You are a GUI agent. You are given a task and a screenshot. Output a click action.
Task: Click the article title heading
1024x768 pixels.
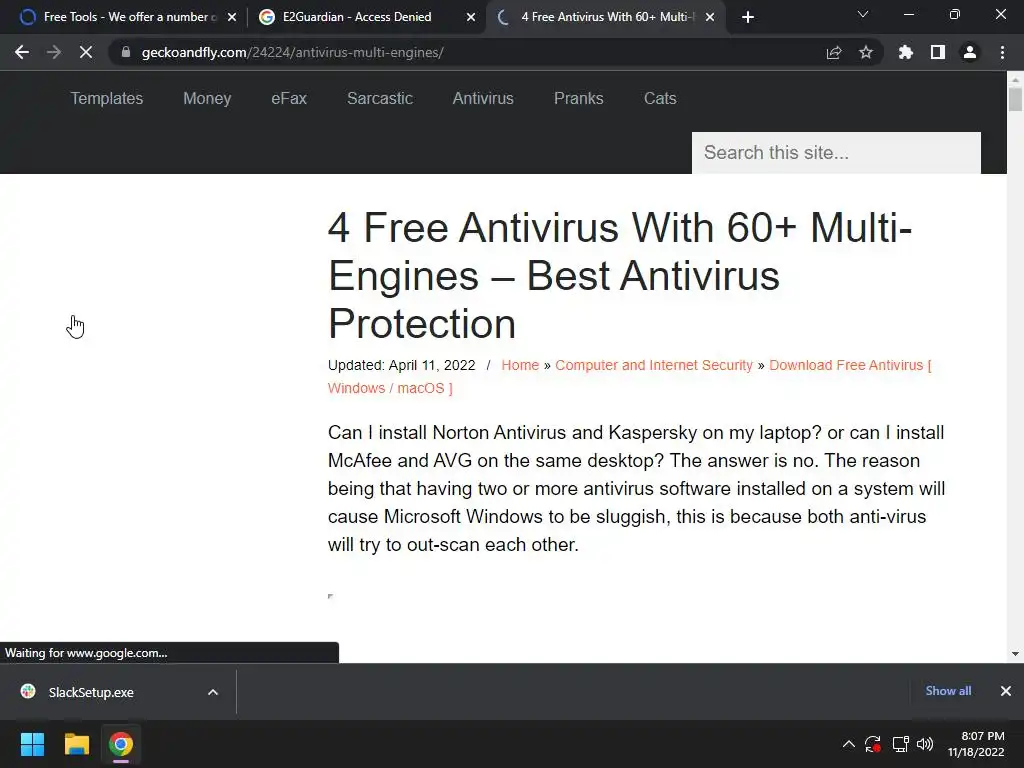tap(619, 276)
